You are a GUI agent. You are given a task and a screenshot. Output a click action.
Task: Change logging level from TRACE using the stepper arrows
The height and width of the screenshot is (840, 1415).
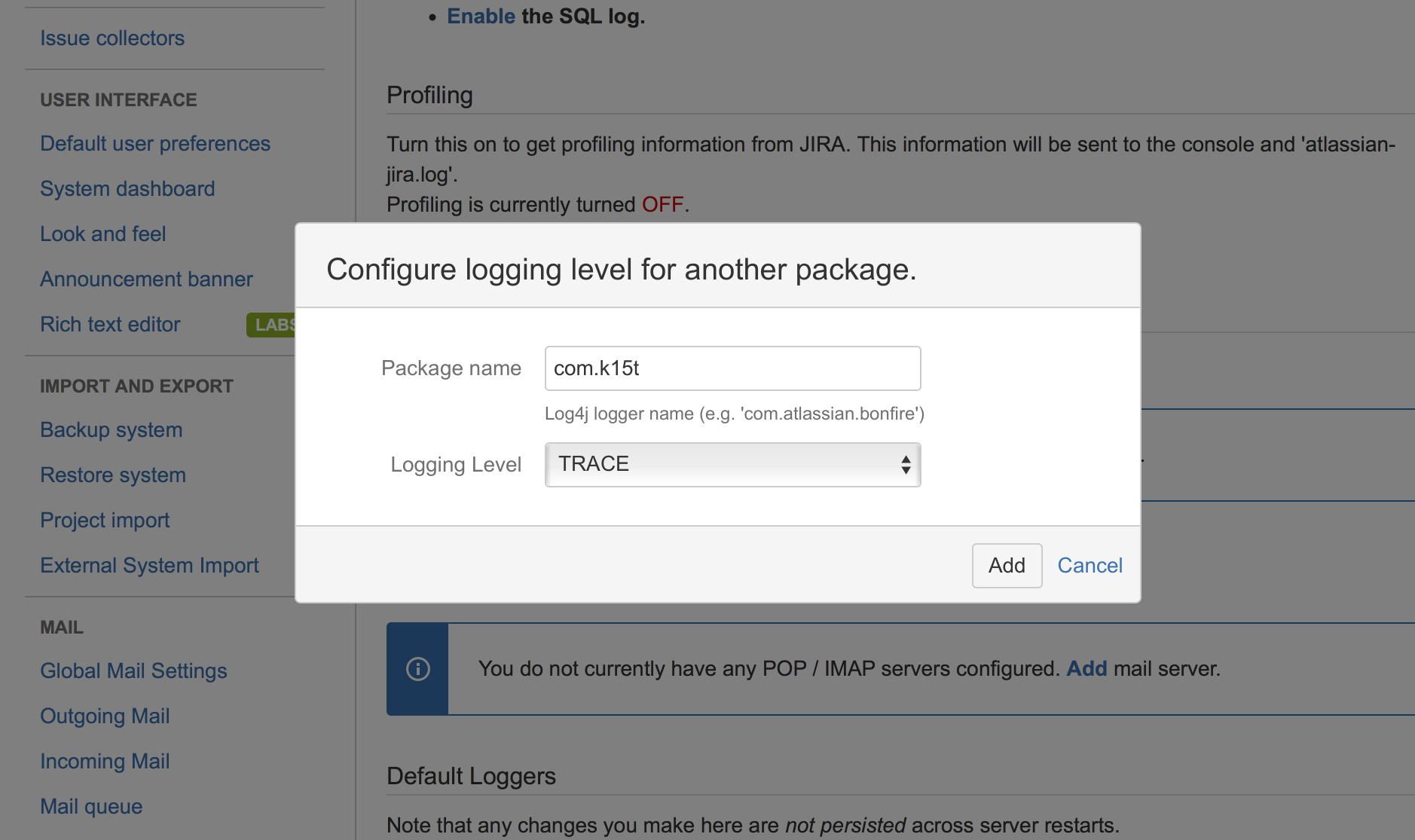[905, 465]
